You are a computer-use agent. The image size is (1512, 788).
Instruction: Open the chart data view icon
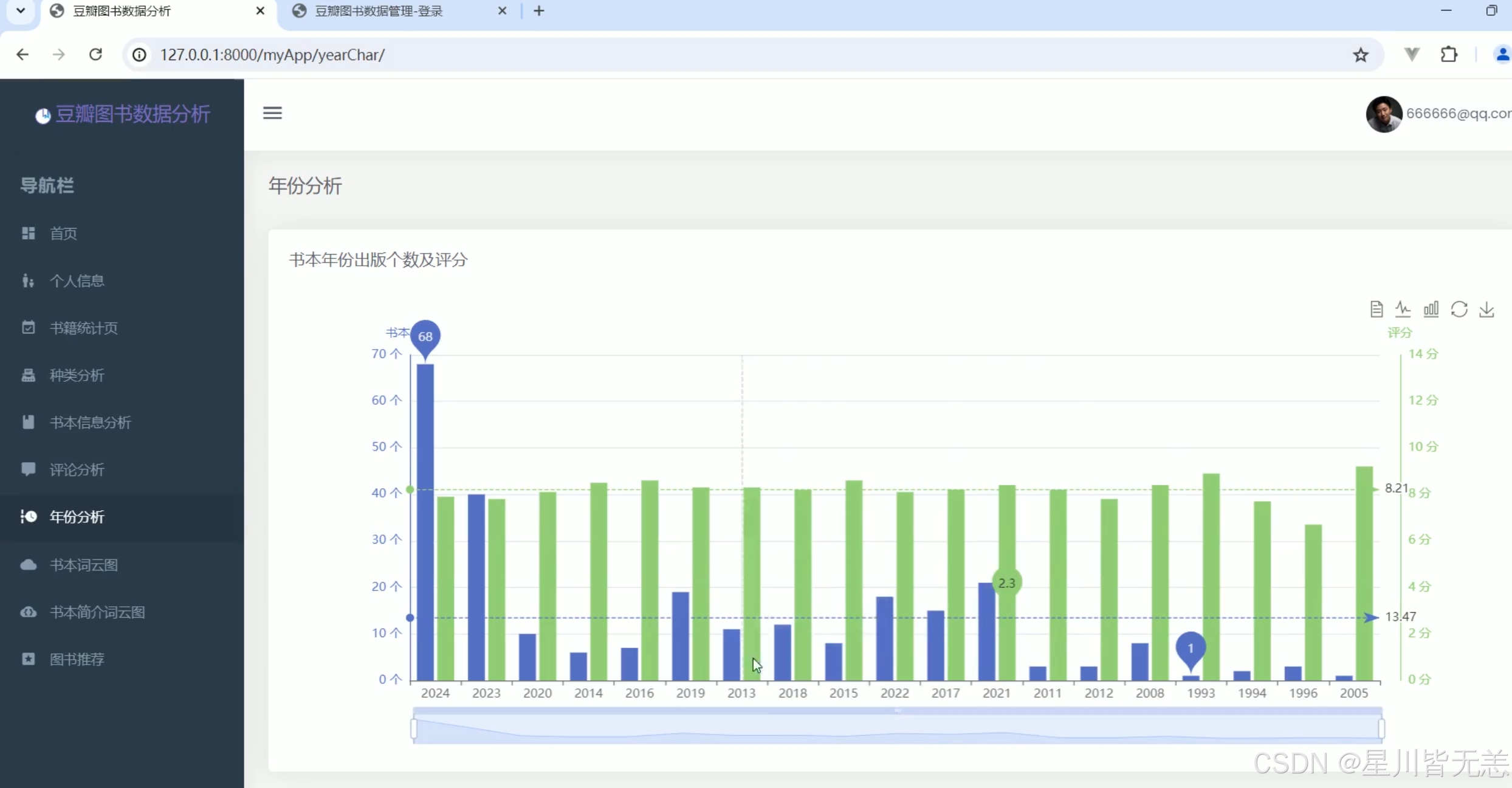pyautogui.click(x=1376, y=309)
